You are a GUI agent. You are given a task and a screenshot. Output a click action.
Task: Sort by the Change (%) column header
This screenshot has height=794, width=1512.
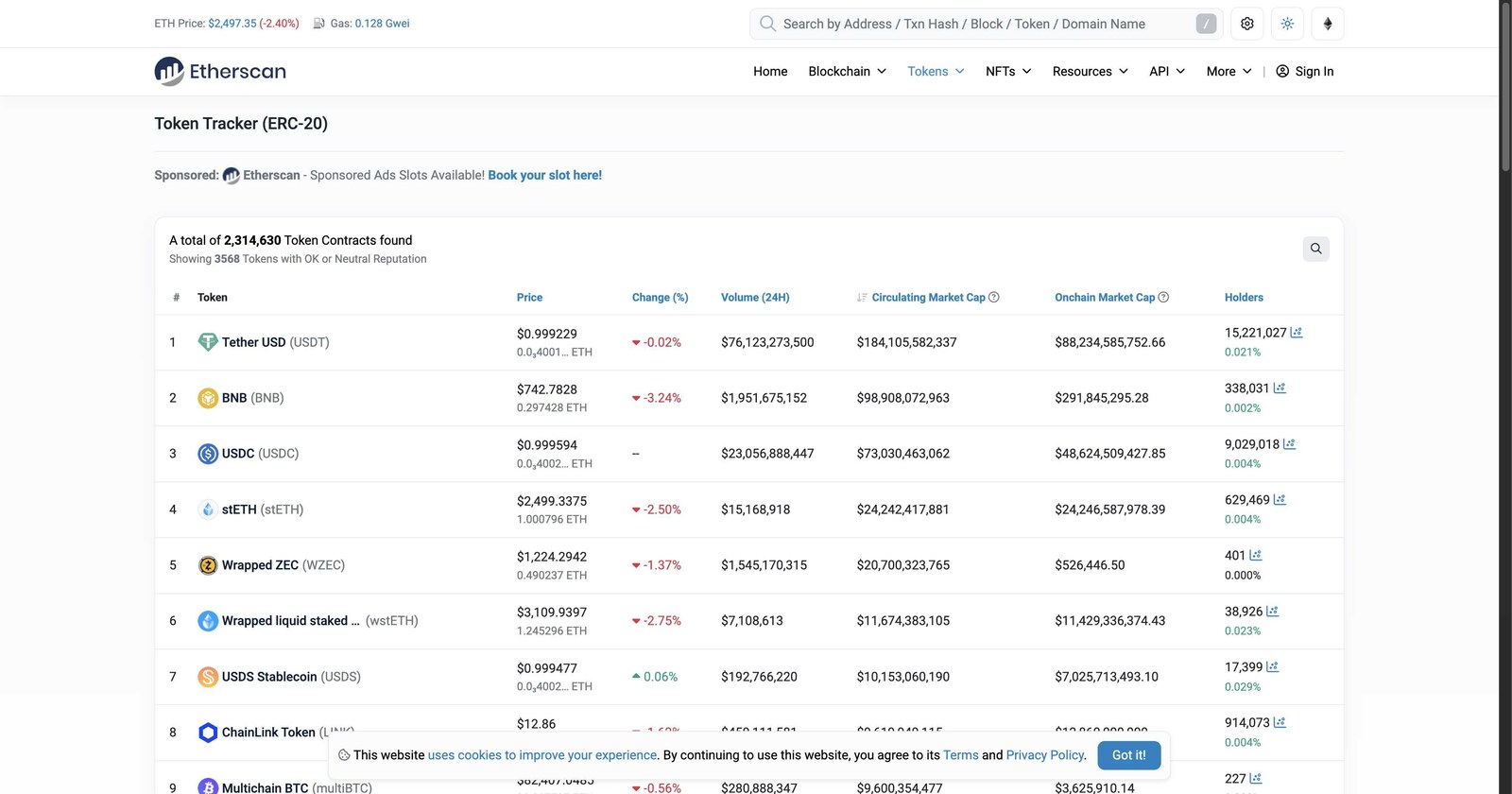pyautogui.click(x=660, y=297)
